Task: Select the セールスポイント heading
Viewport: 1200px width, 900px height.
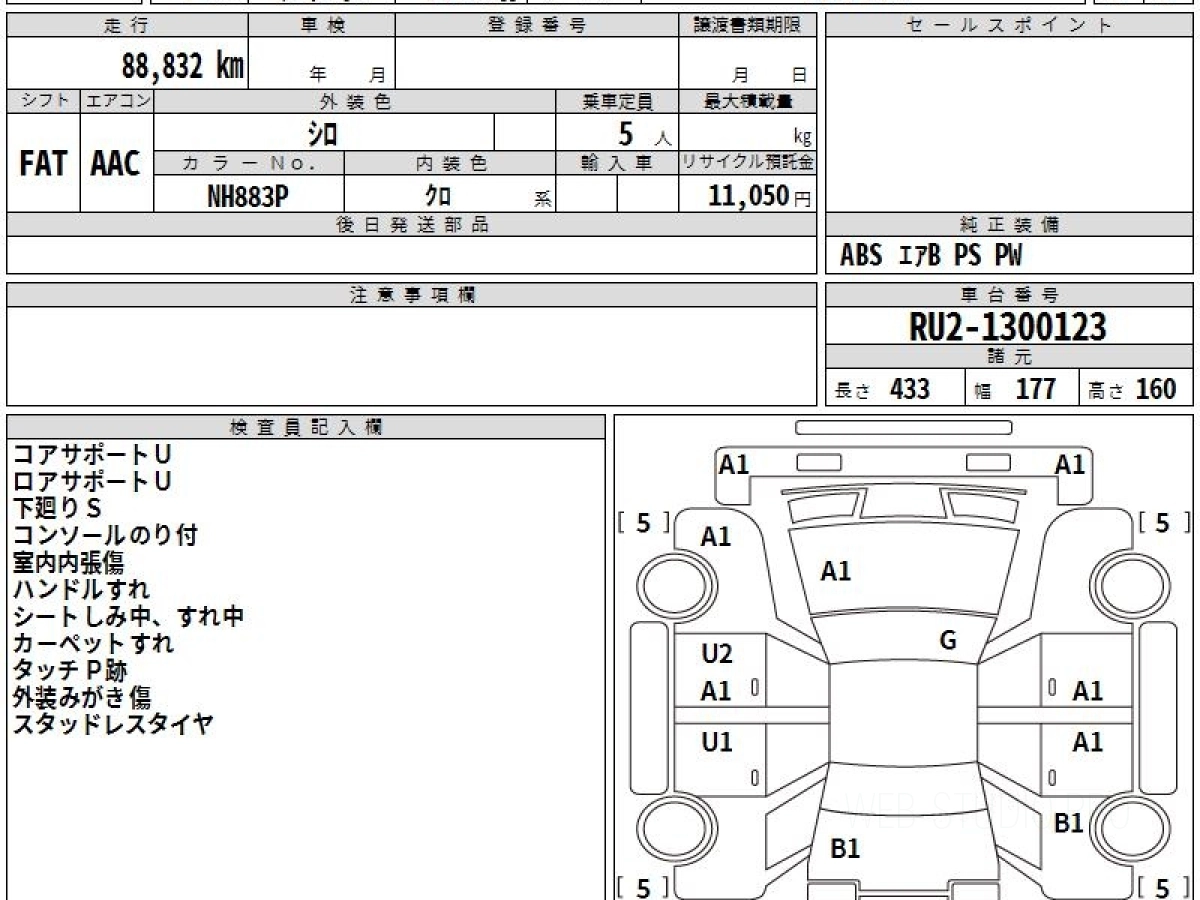Action: tap(1010, 26)
